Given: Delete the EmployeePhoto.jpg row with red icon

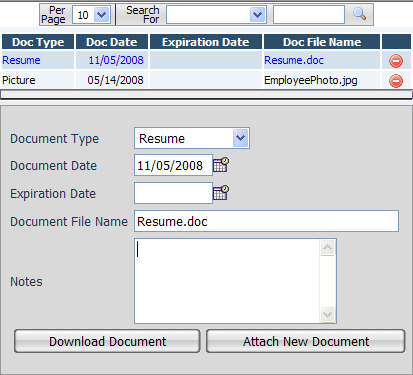Looking at the screenshot, I should pyautogui.click(x=396, y=81).
